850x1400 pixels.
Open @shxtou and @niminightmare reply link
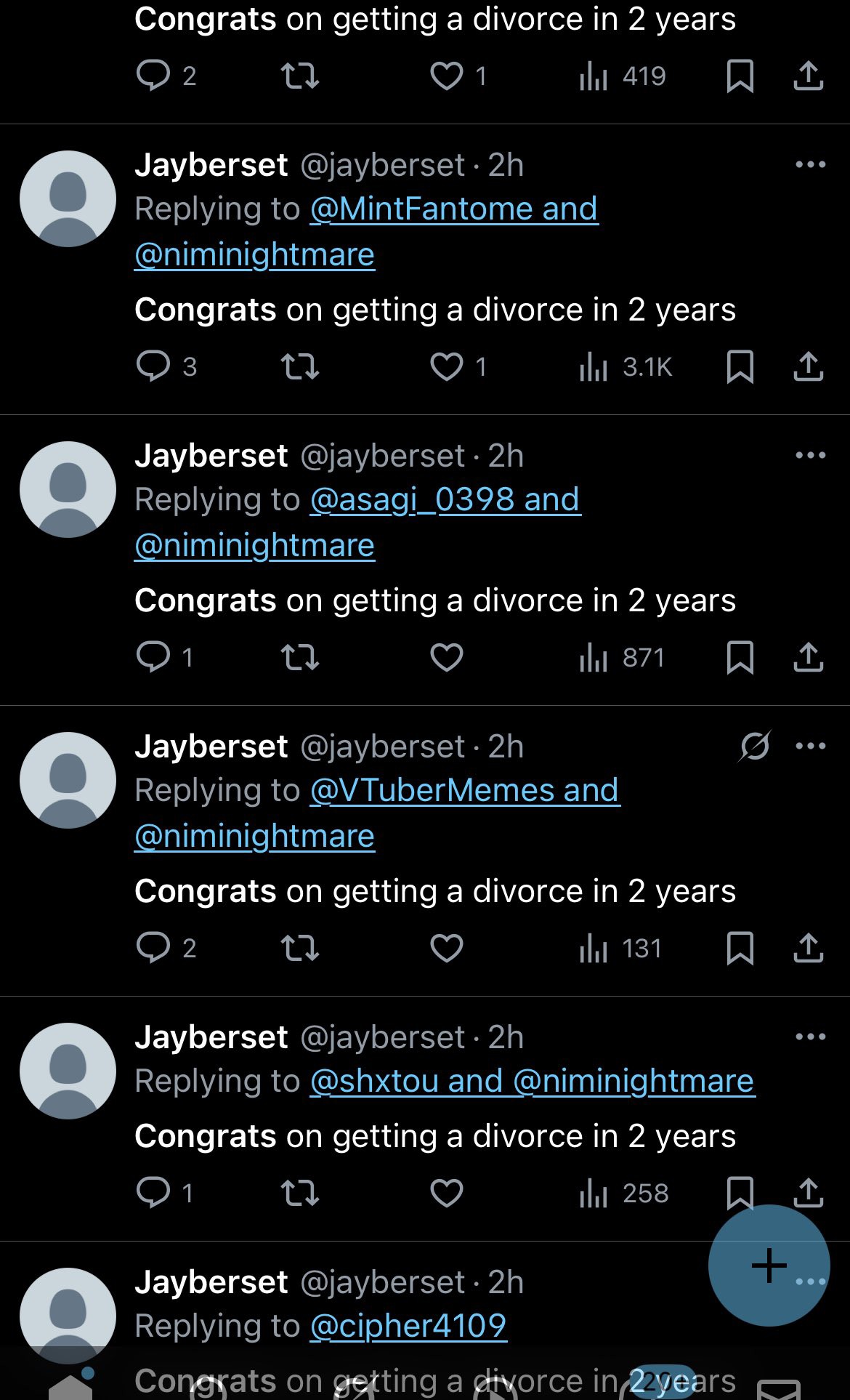click(x=533, y=1081)
